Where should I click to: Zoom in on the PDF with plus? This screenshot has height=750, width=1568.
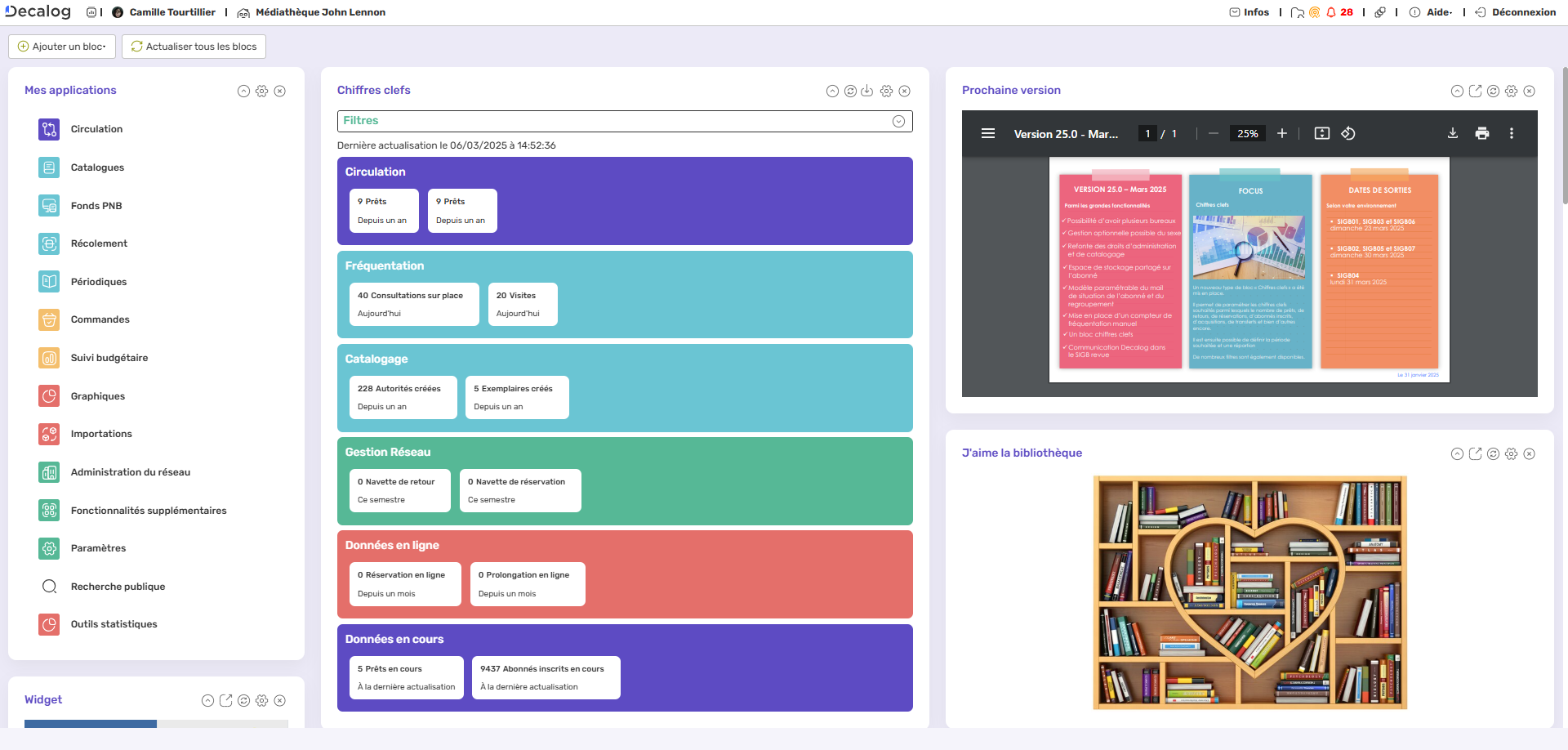tap(1282, 134)
